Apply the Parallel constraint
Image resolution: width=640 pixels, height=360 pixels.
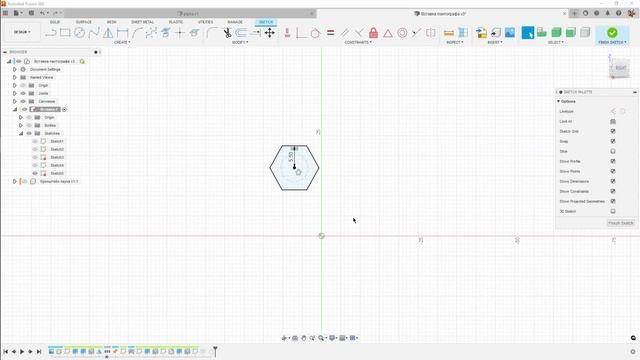345,33
